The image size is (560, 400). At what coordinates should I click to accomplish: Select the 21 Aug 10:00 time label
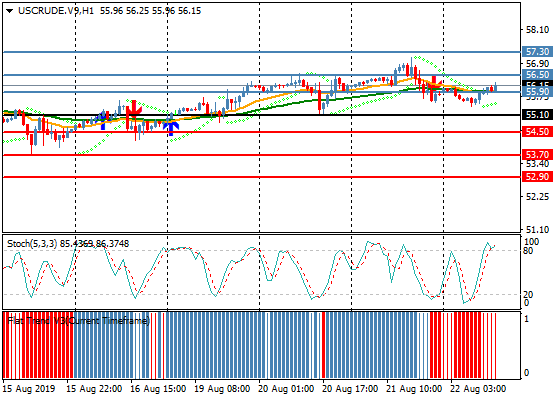click(414, 389)
